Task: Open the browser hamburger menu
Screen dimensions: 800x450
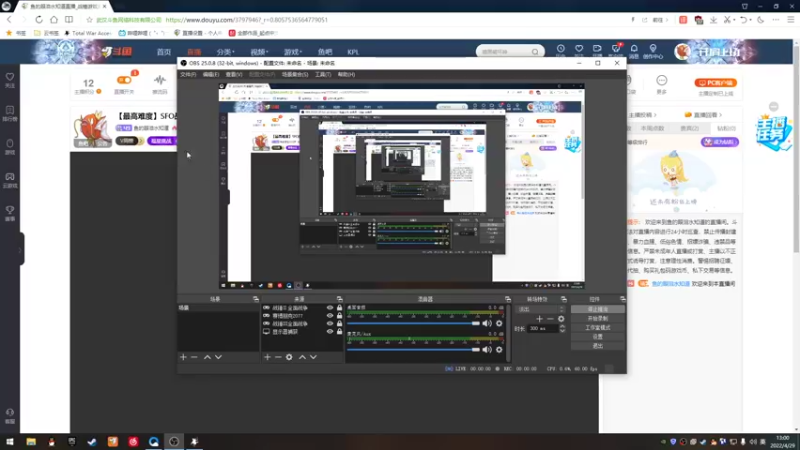Action: 791,20
